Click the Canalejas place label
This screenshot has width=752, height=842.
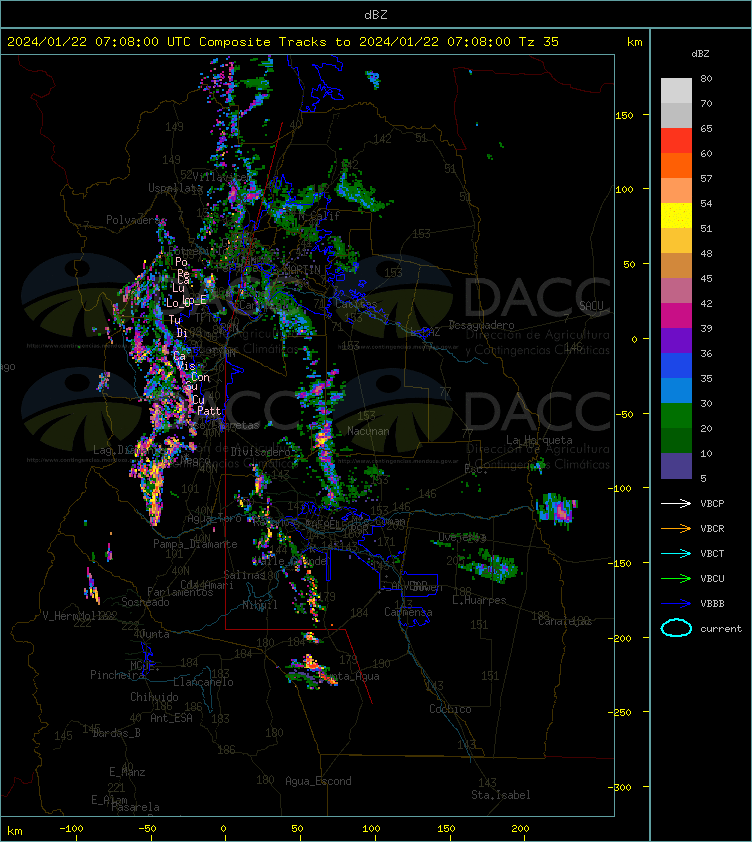tap(564, 621)
